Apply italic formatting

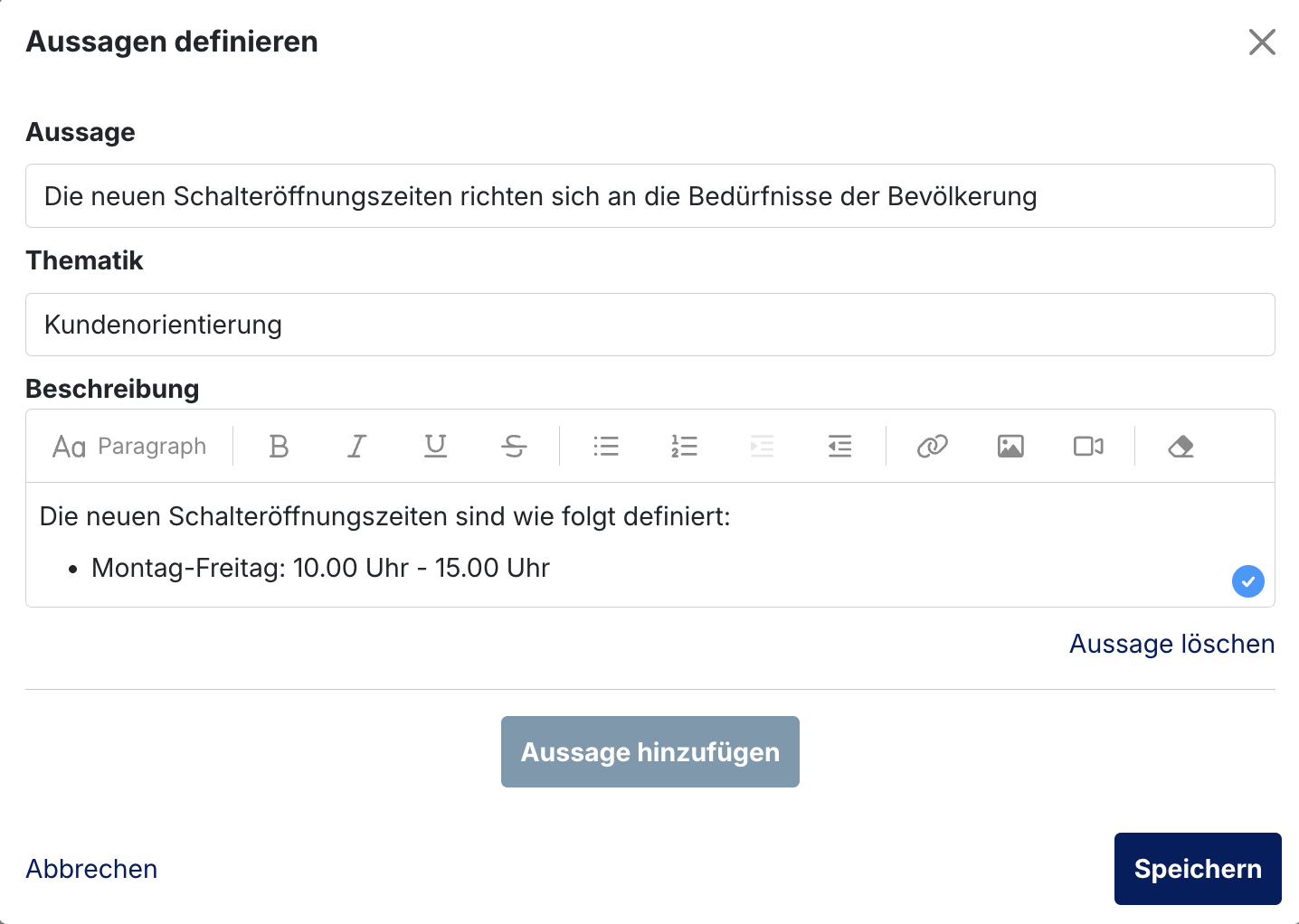[x=357, y=447]
